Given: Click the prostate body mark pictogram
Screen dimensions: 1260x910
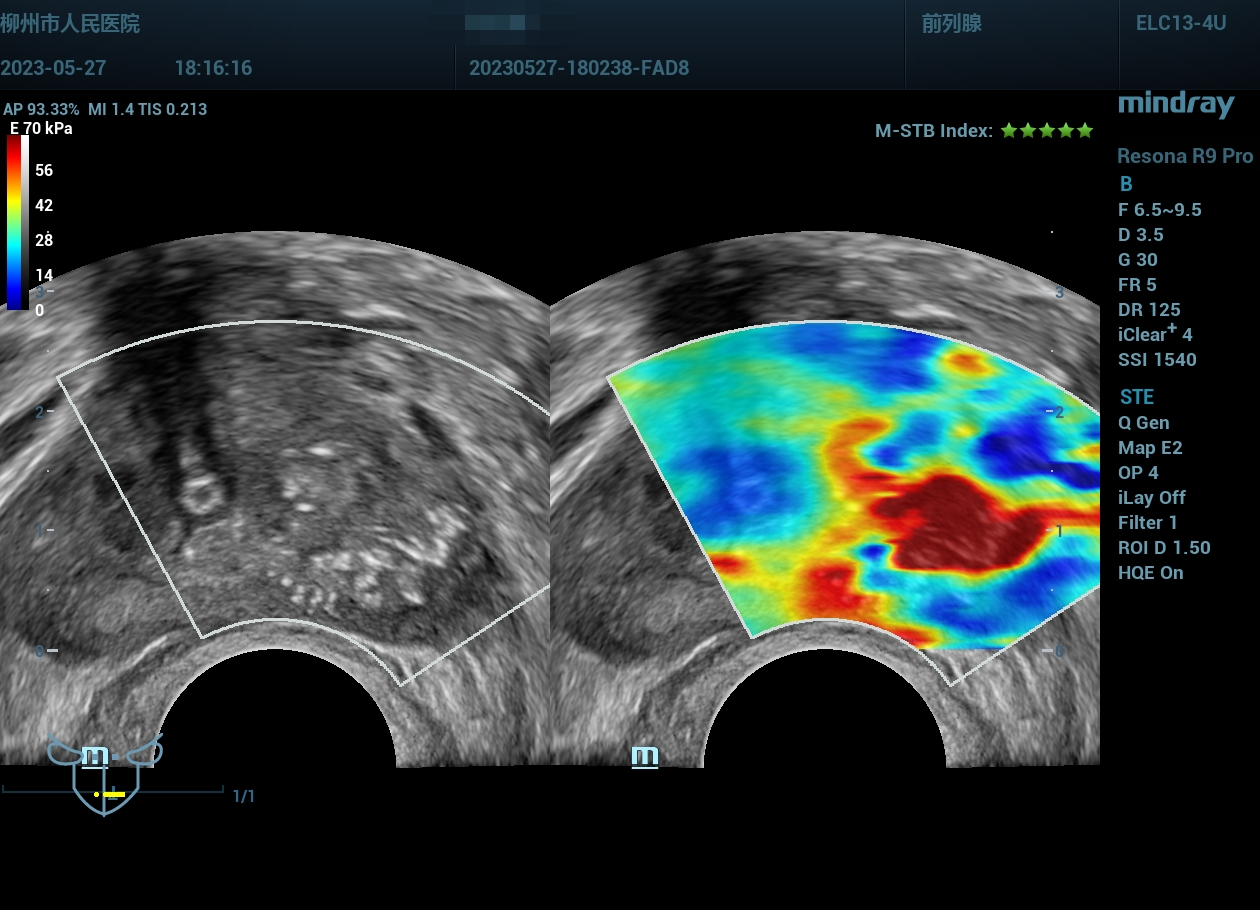Looking at the screenshot, I should pyautogui.click(x=104, y=778).
